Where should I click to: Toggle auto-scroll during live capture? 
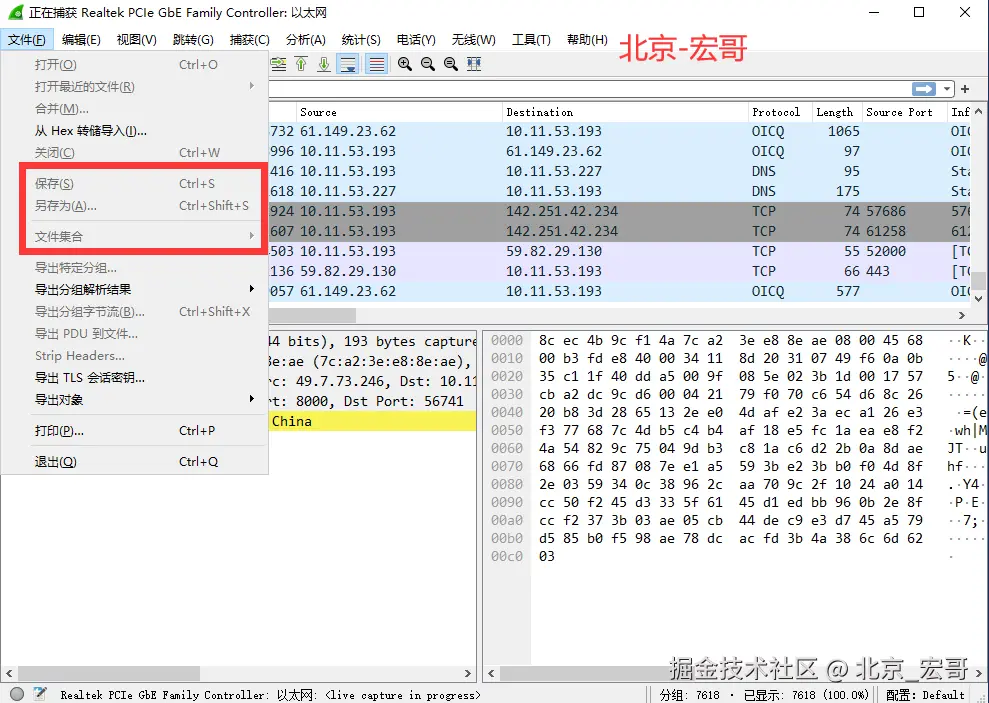pos(348,64)
